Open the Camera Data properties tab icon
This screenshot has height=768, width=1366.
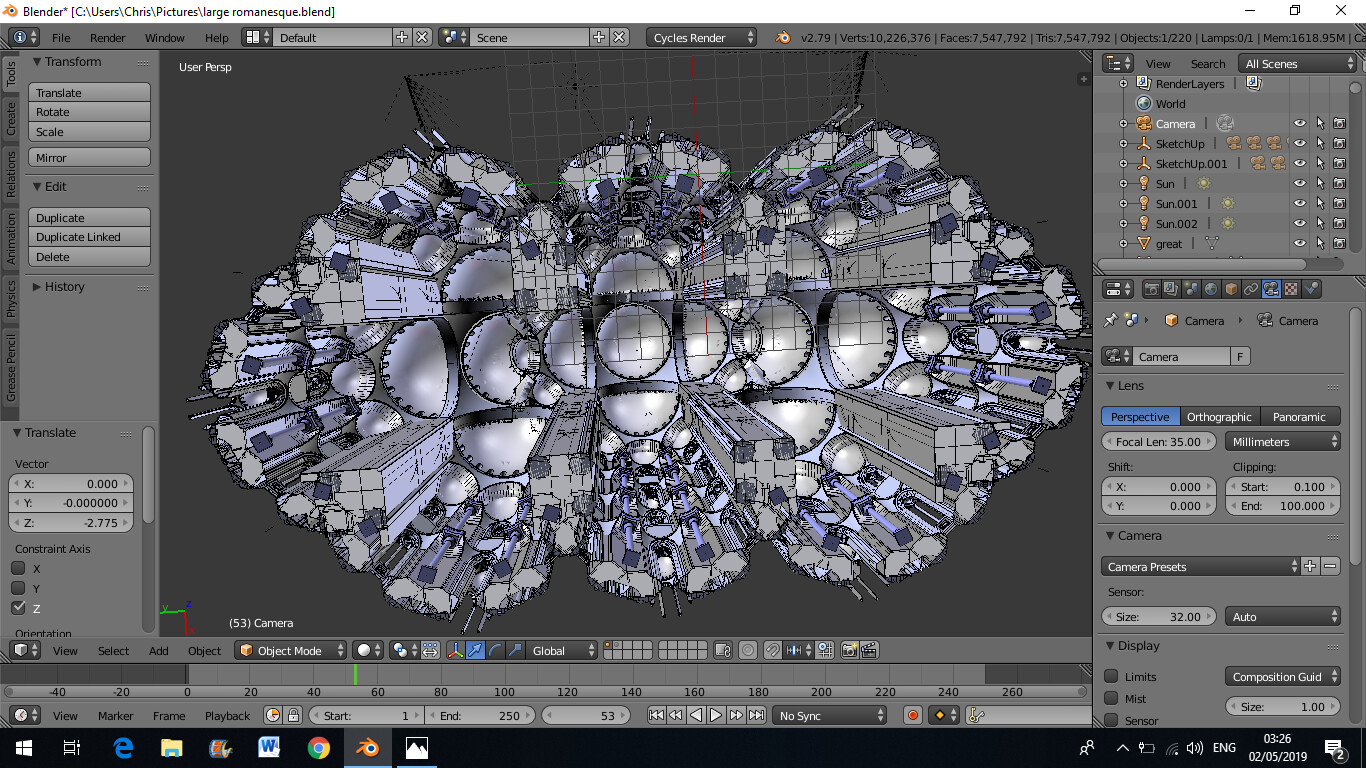pyautogui.click(x=1272, y=289)
